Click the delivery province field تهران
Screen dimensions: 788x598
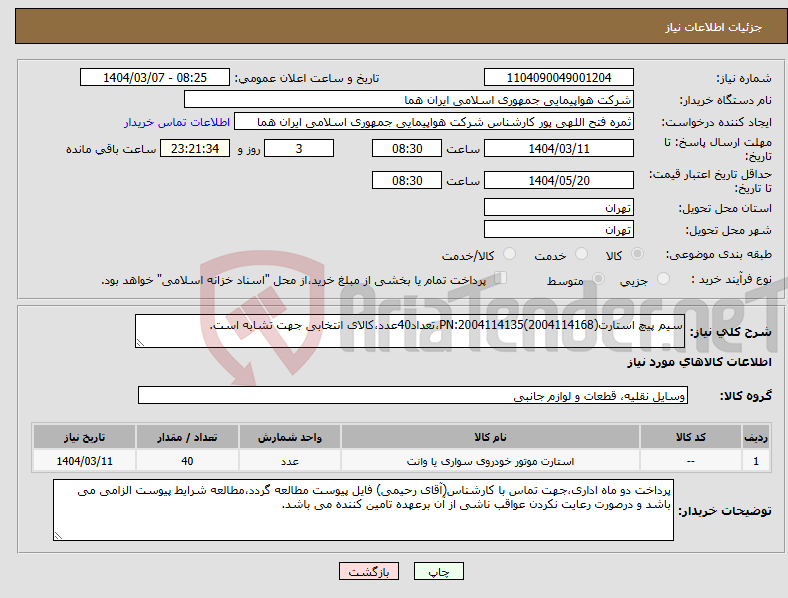click(x=559, y=207)
